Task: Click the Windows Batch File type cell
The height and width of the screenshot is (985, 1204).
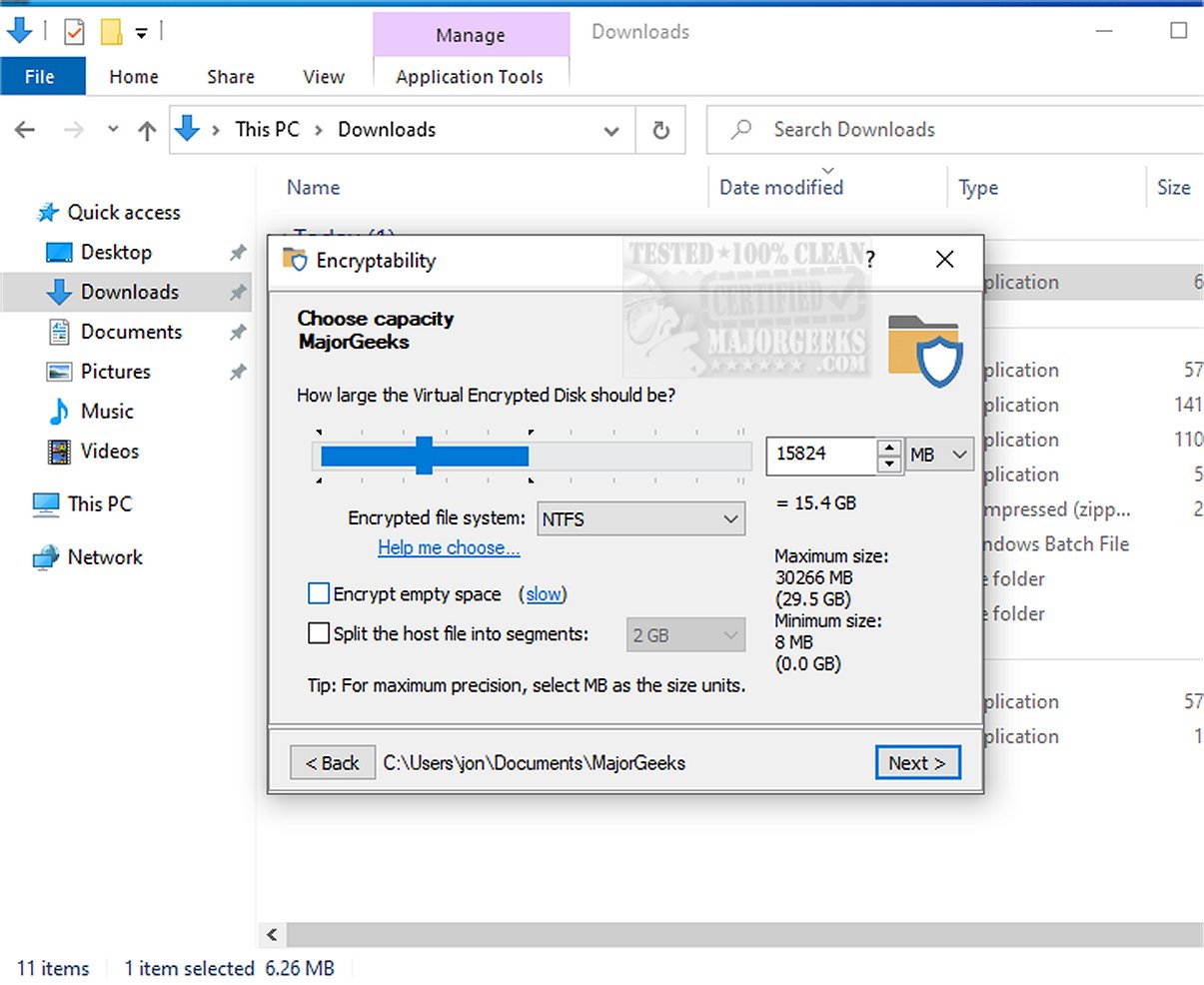Action: 1056,544
